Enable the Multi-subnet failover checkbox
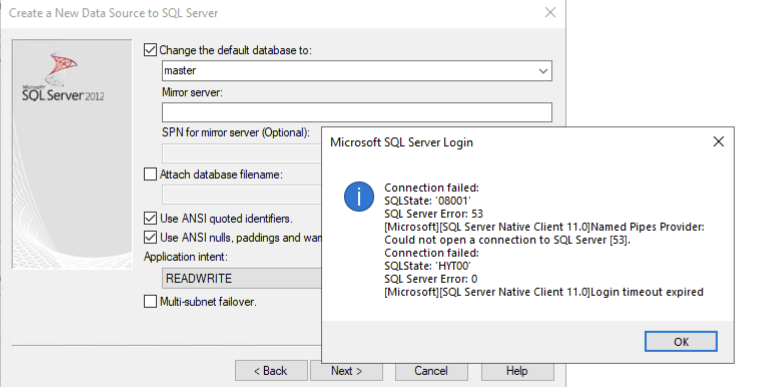 tap(150, 301)
